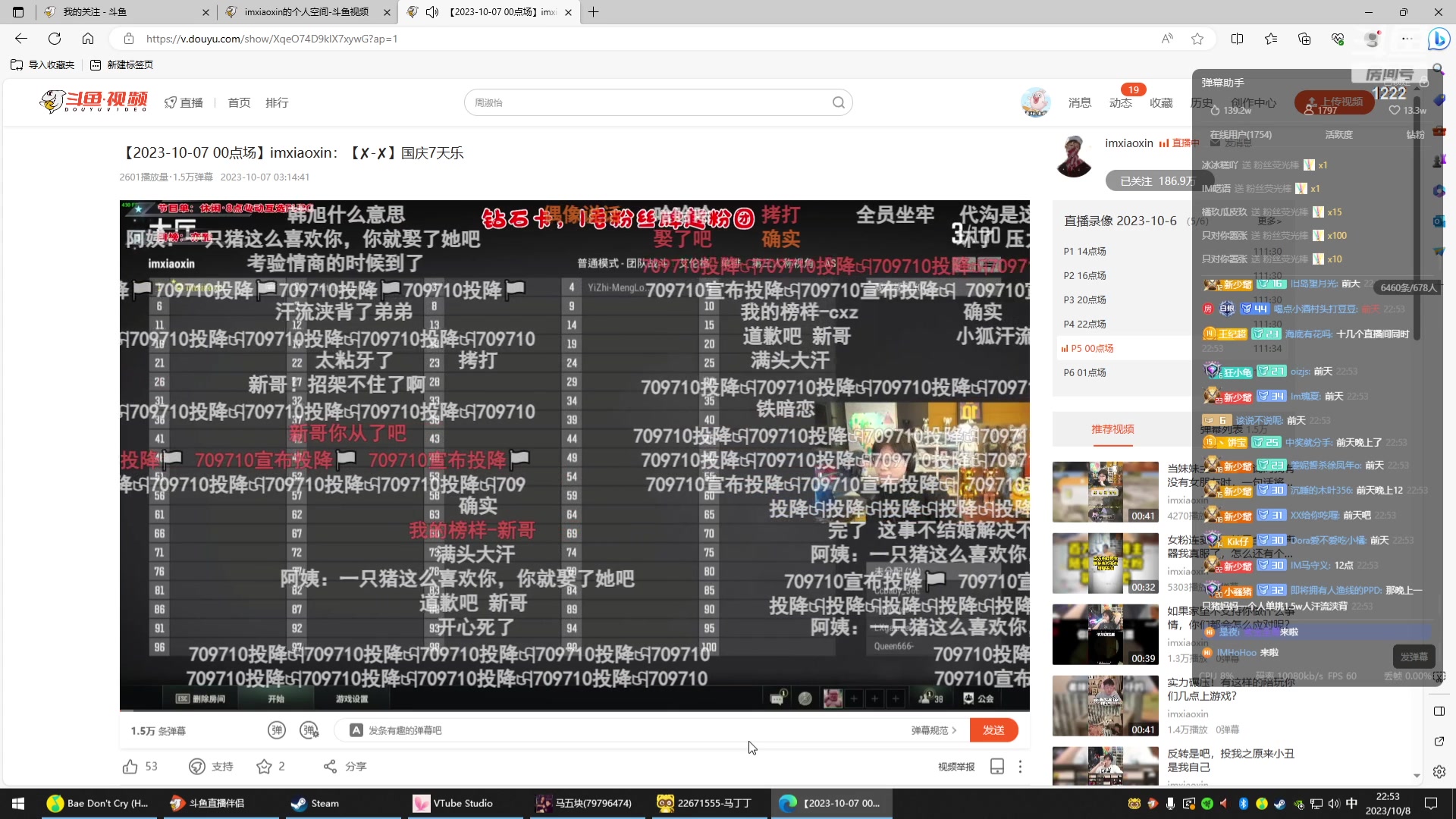Favorite the video with star icon

click(x=264, y=767)
